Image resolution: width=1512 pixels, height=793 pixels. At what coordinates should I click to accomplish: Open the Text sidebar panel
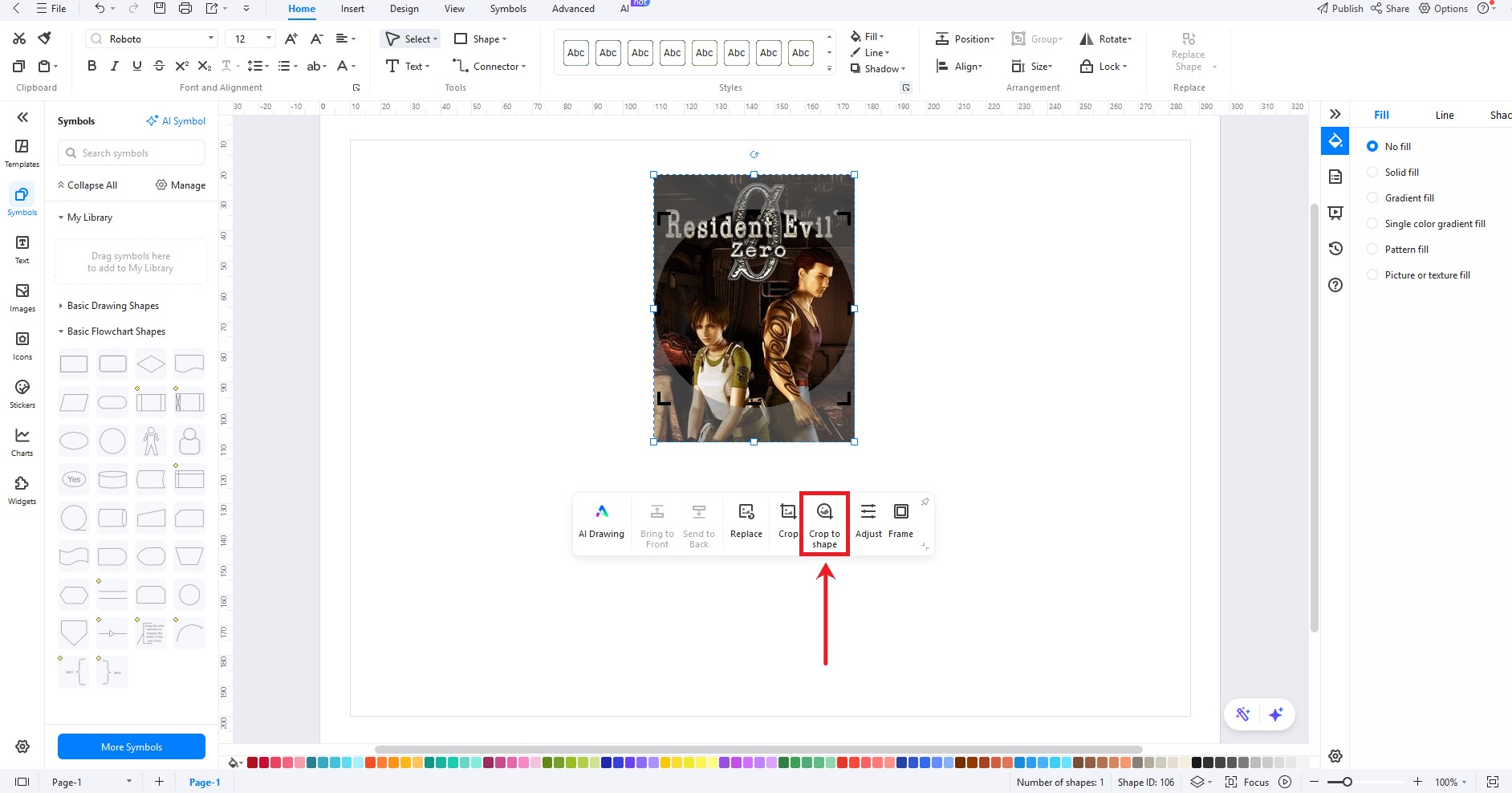click(x=22, y=249)
